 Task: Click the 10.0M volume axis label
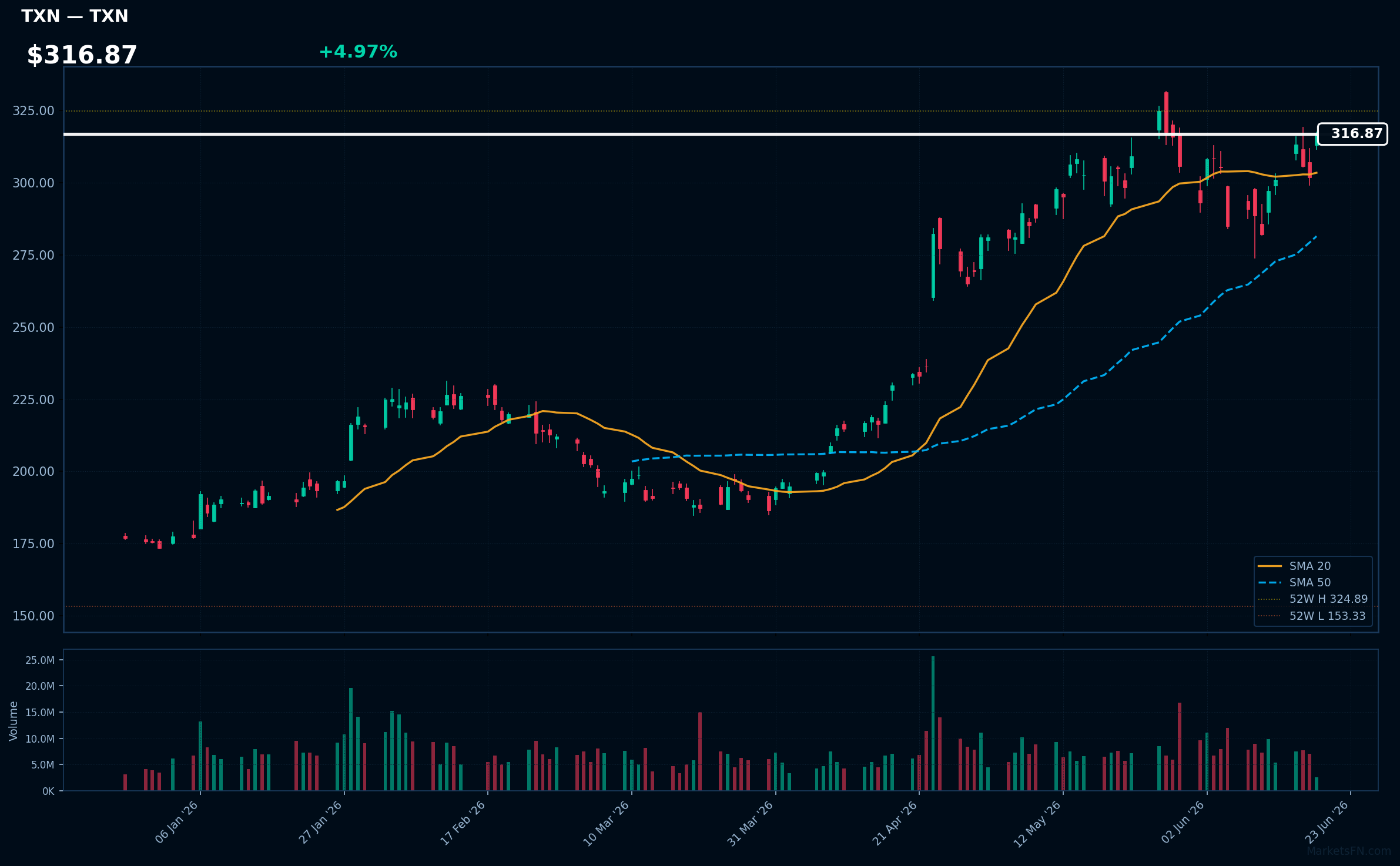point(40,739)
